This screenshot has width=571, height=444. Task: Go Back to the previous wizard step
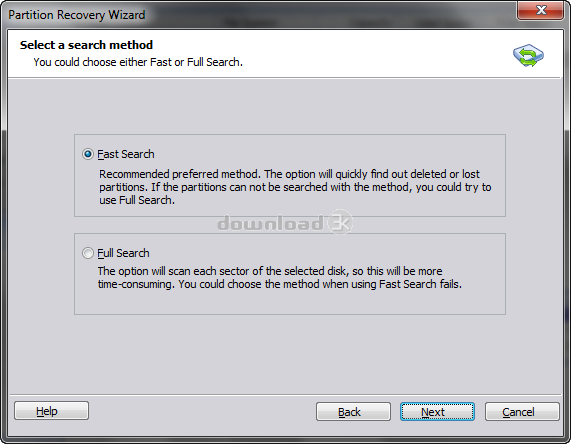point(353,412)
